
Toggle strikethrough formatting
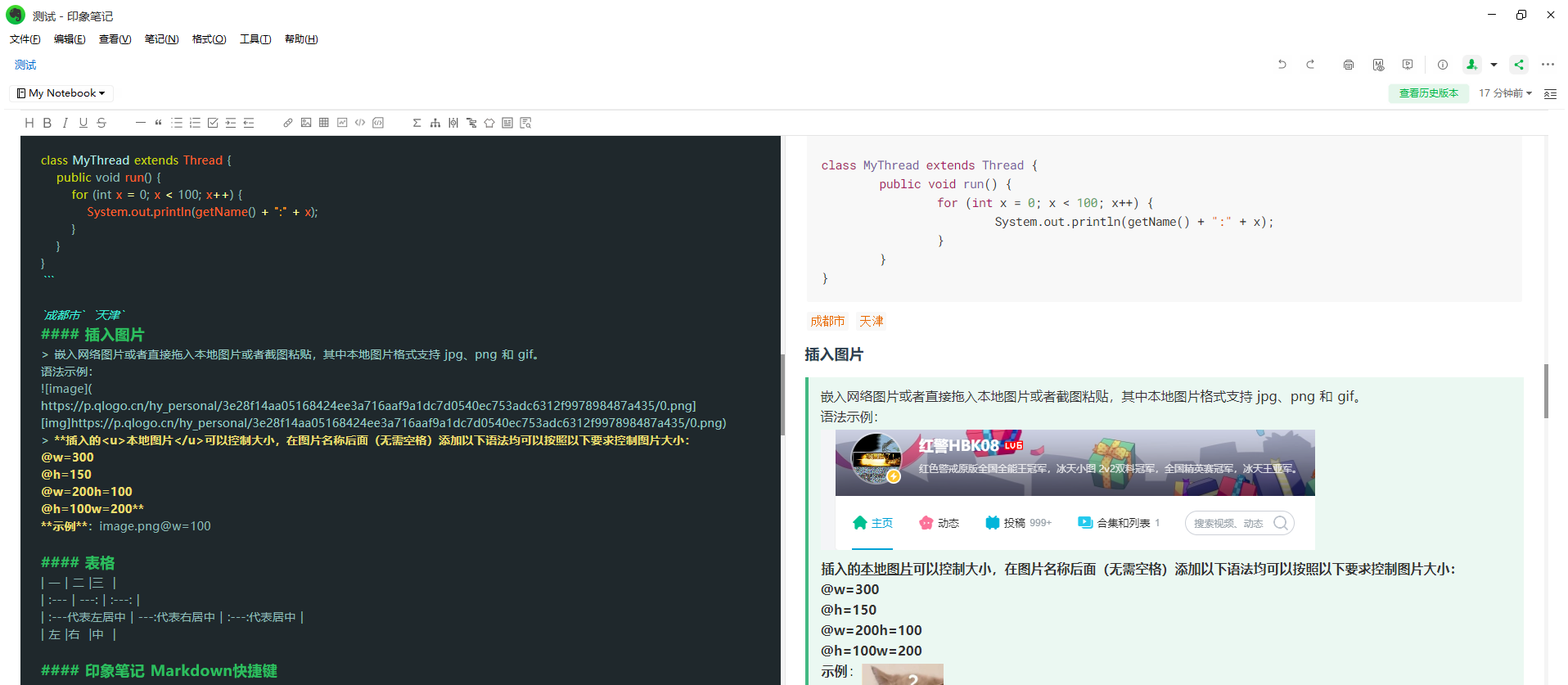tap(101, 123)
